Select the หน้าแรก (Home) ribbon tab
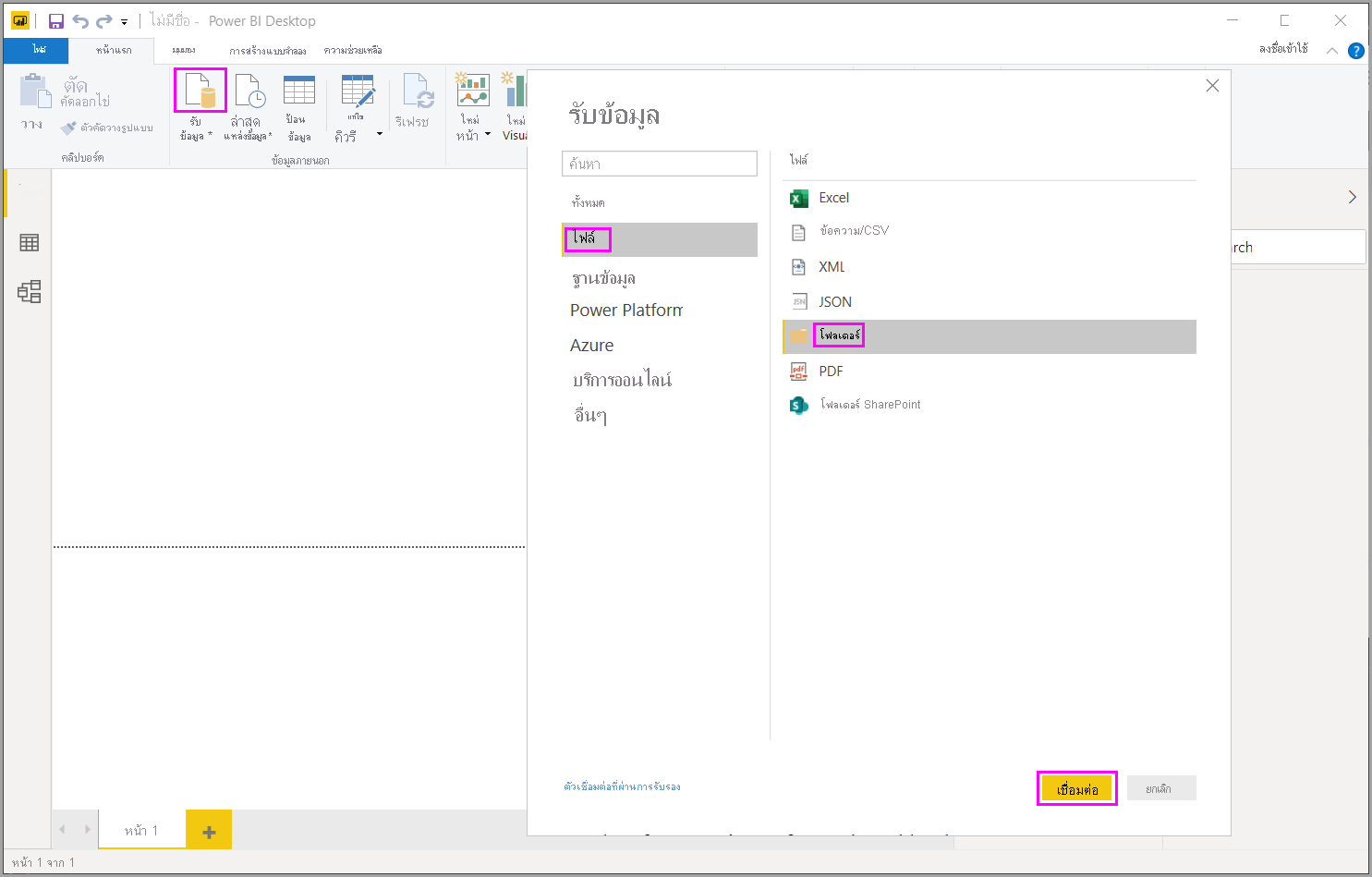The width and height of the screenshot is (1372, 877). tap(114, 50)
